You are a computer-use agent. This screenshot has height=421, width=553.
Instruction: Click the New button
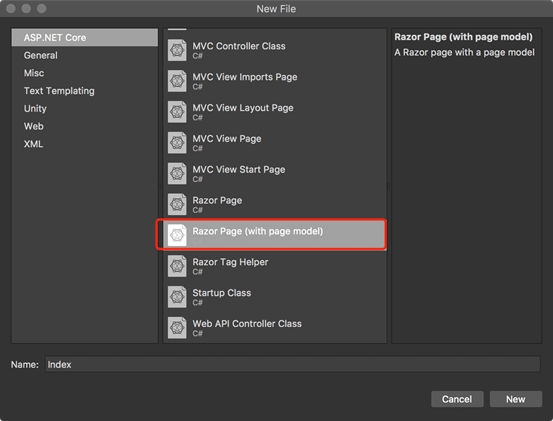coord(516,399)
